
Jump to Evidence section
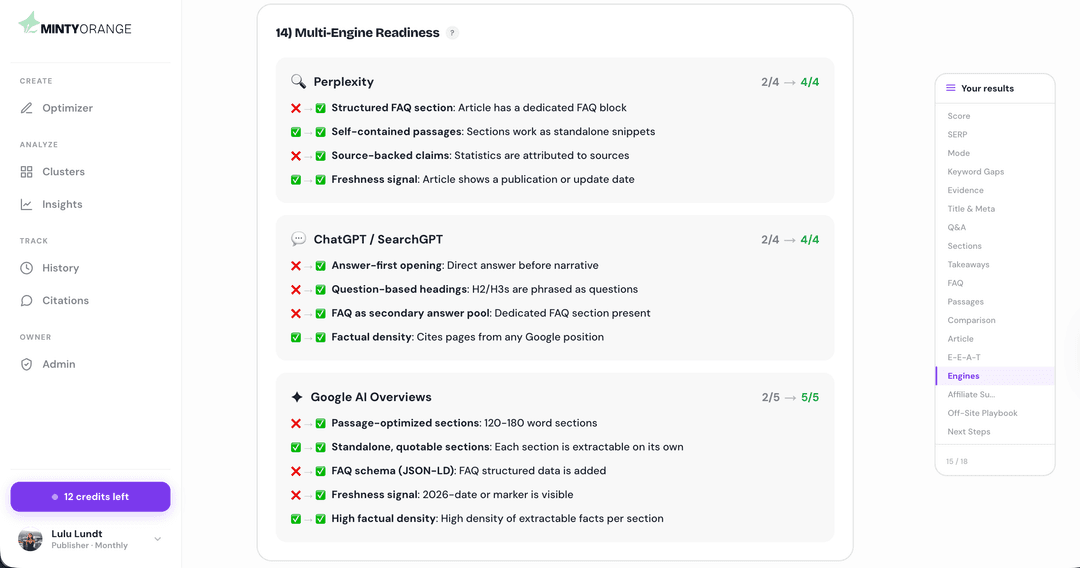(x=965, y=190)
